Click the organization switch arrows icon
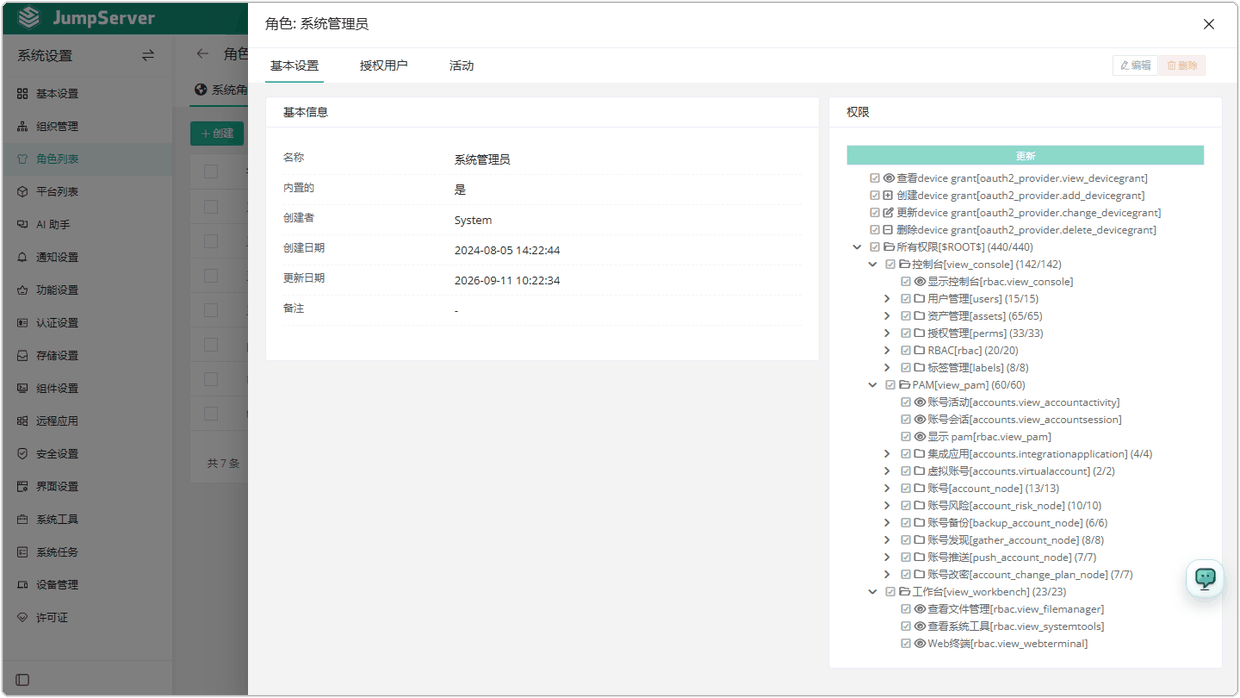The height and width of the screenshot is (698, 1240). click(148, 56)
